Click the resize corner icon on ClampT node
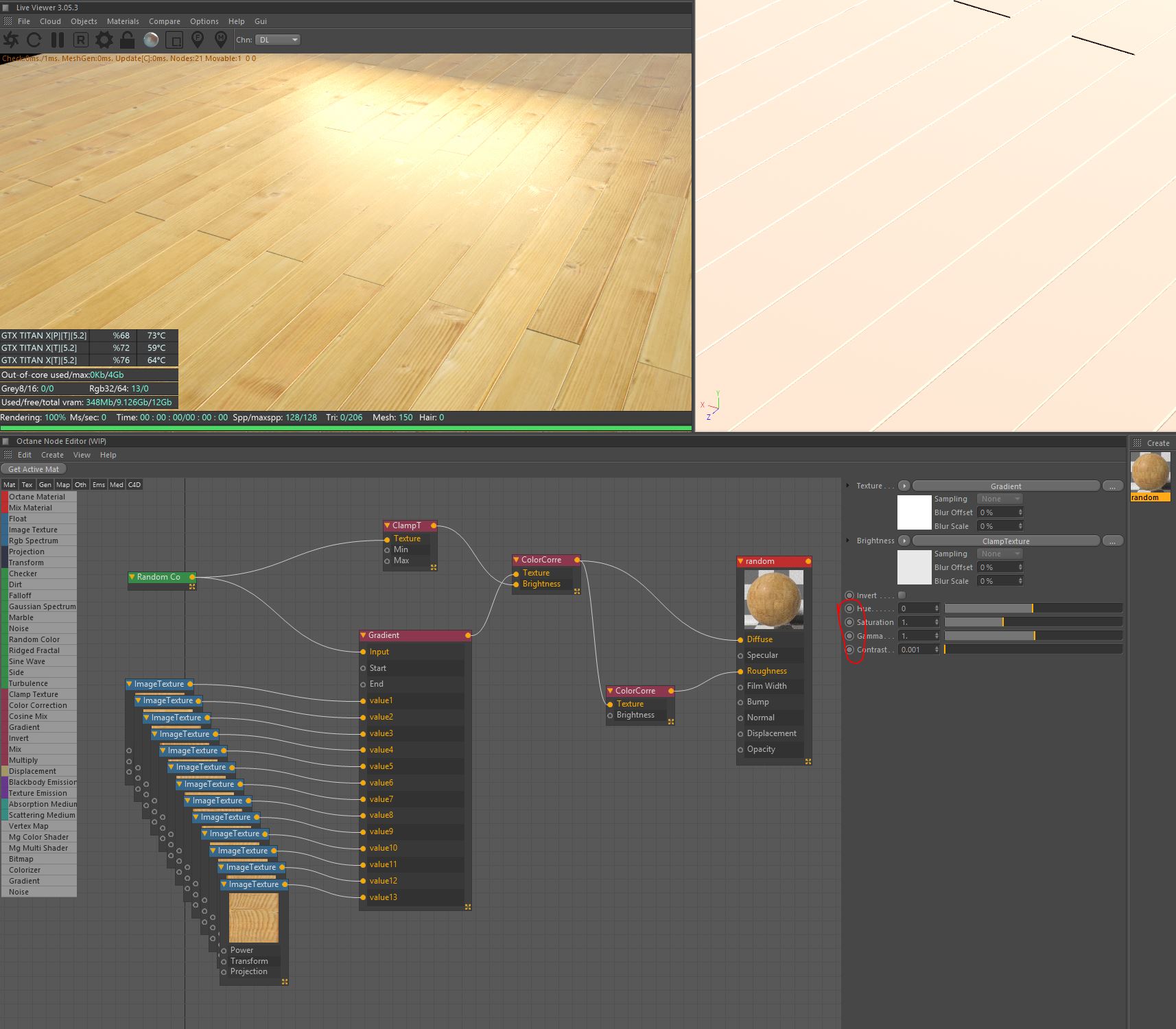This screenshot has height=1029, width=1176. [x=434, y=567]
